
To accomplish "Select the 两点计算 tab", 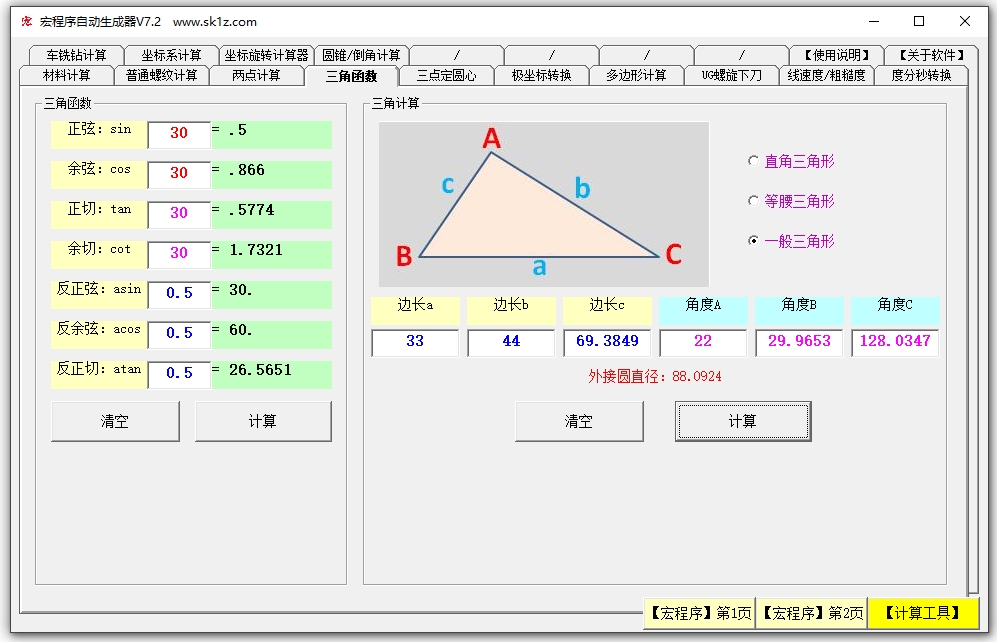I will 256,76.
